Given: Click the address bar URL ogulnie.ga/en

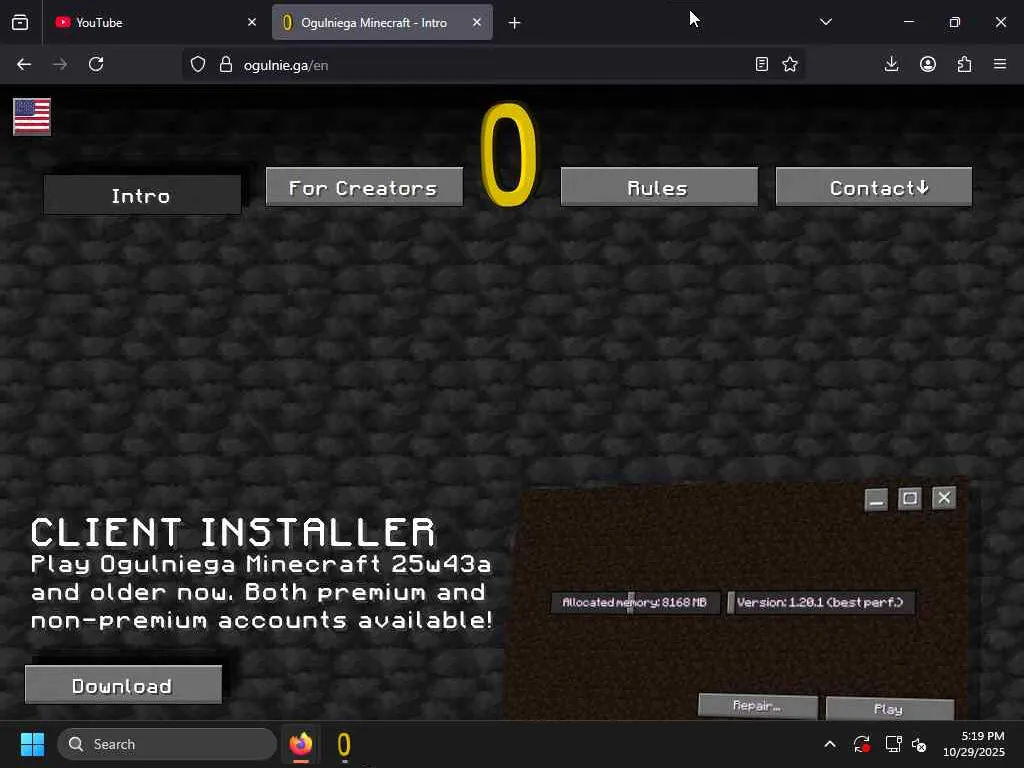Looking at the screenshot, I should click(286, 65).
